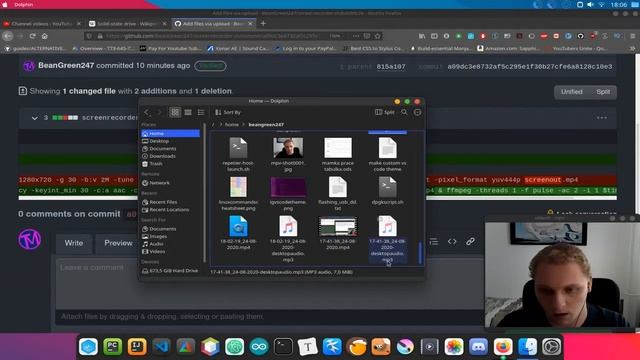Launch Arduino IDE from the dock
Viewport: 640px width, 360px height.
coord(259,347)
